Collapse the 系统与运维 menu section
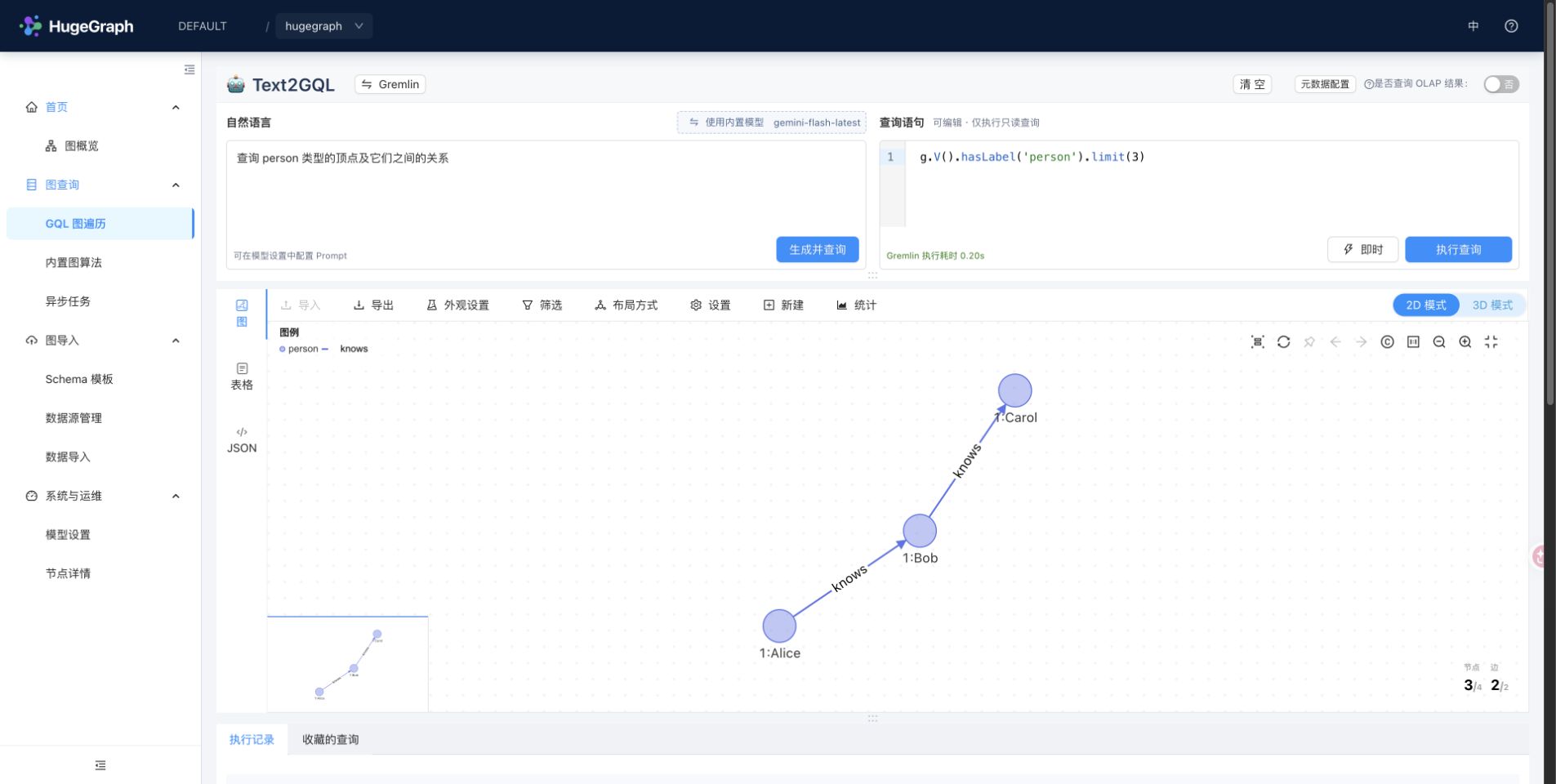Image resolution: width=1556 pixels, height=784 pixels. pos(176,496)
